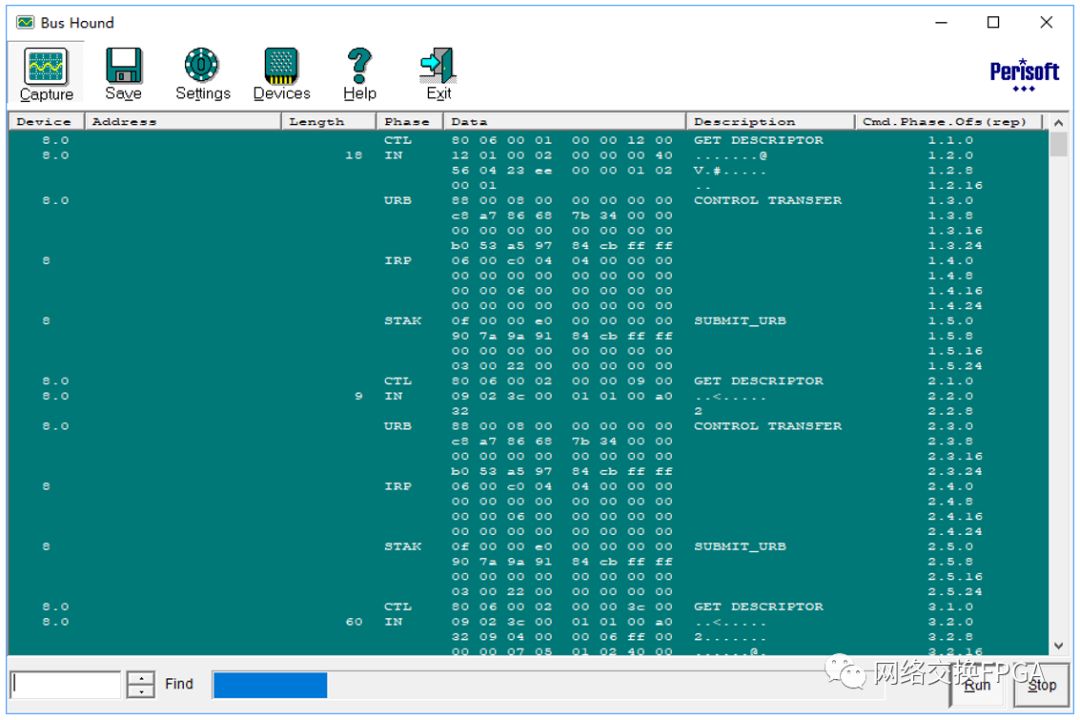1080x720 pixels.
Task: Click the Save floppy disk icon
Action: click(x=123, y=66)
